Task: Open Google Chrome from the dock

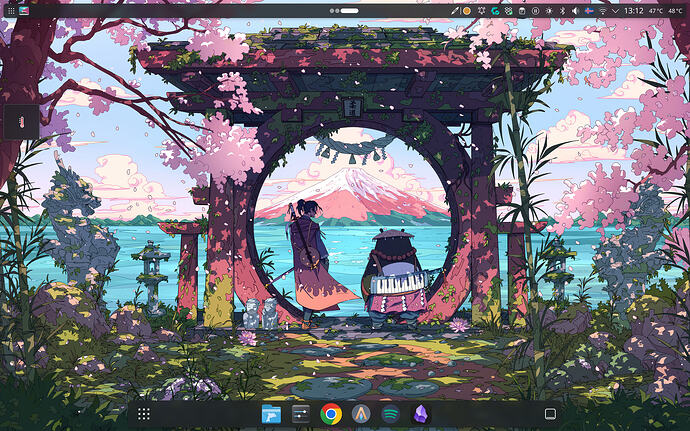Action: tap(331, 414)
